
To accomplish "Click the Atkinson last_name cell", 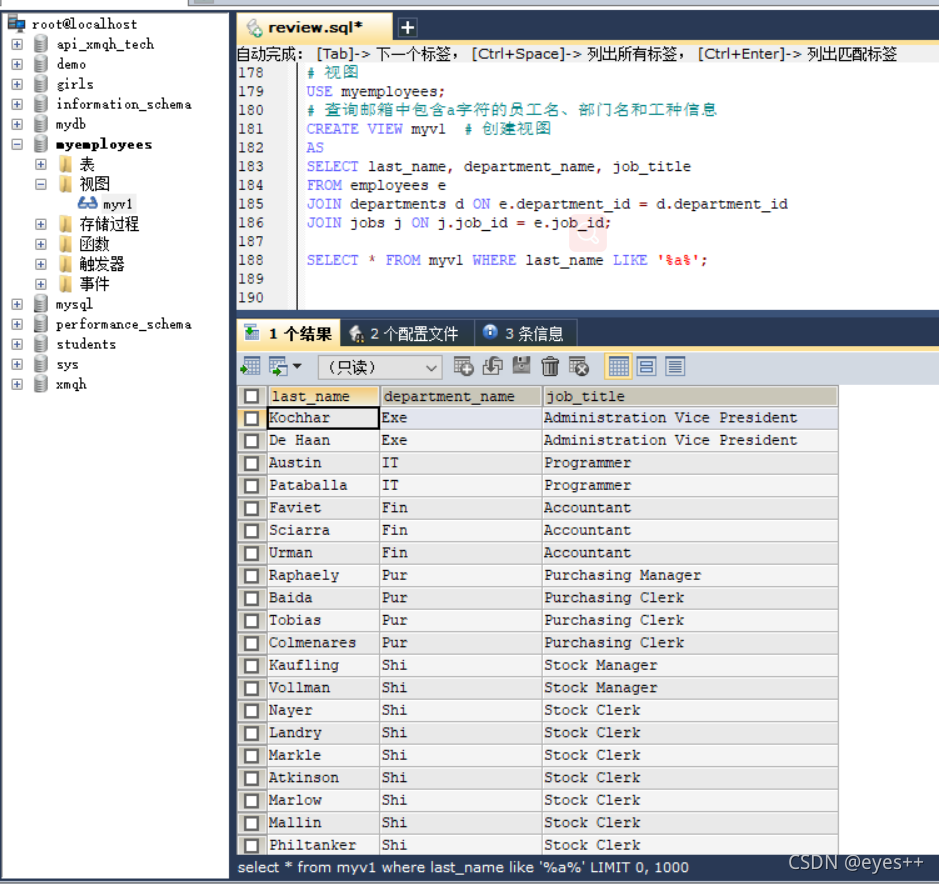I will 323,777.
